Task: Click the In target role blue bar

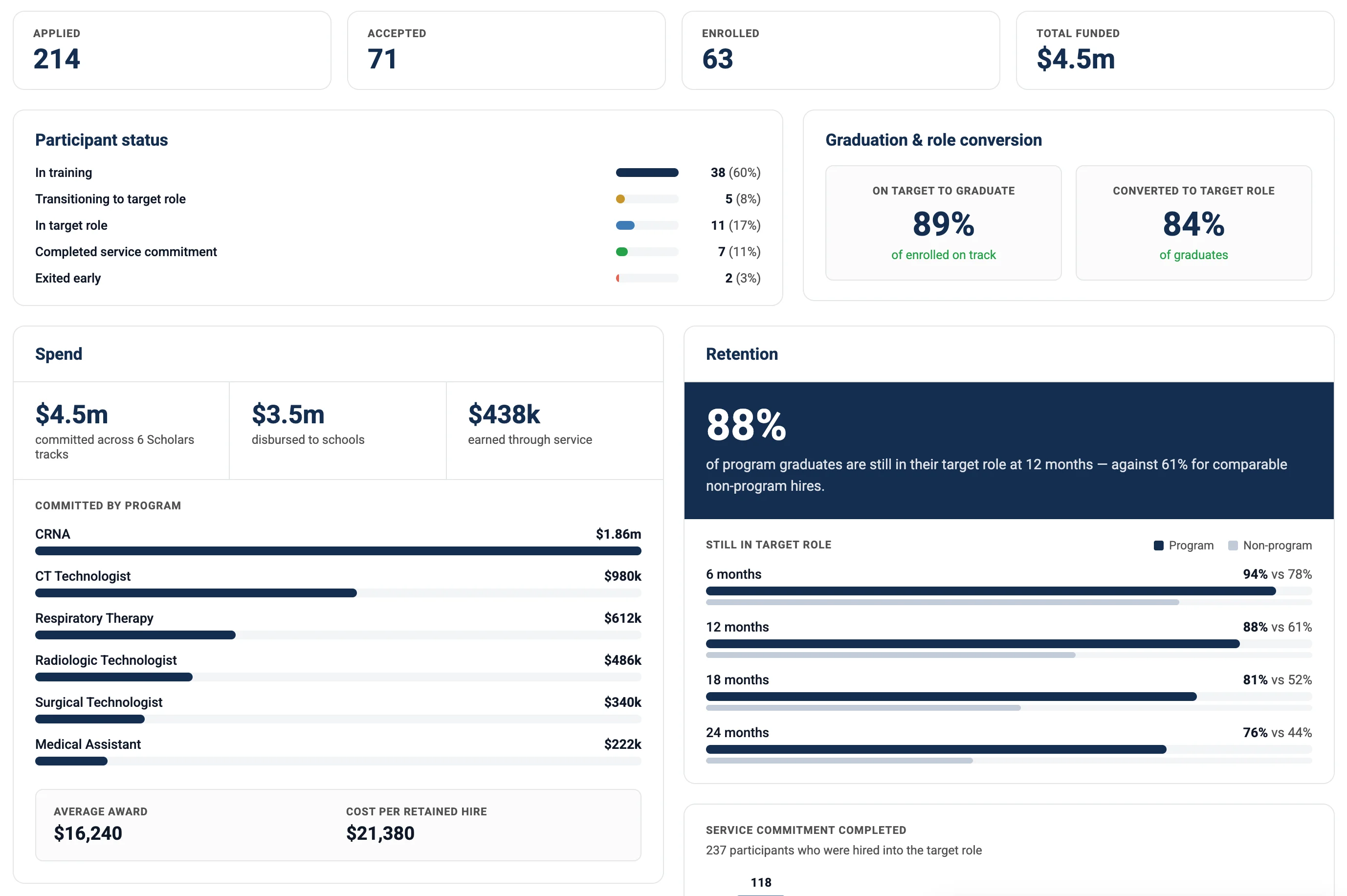Action: [625, 225]
